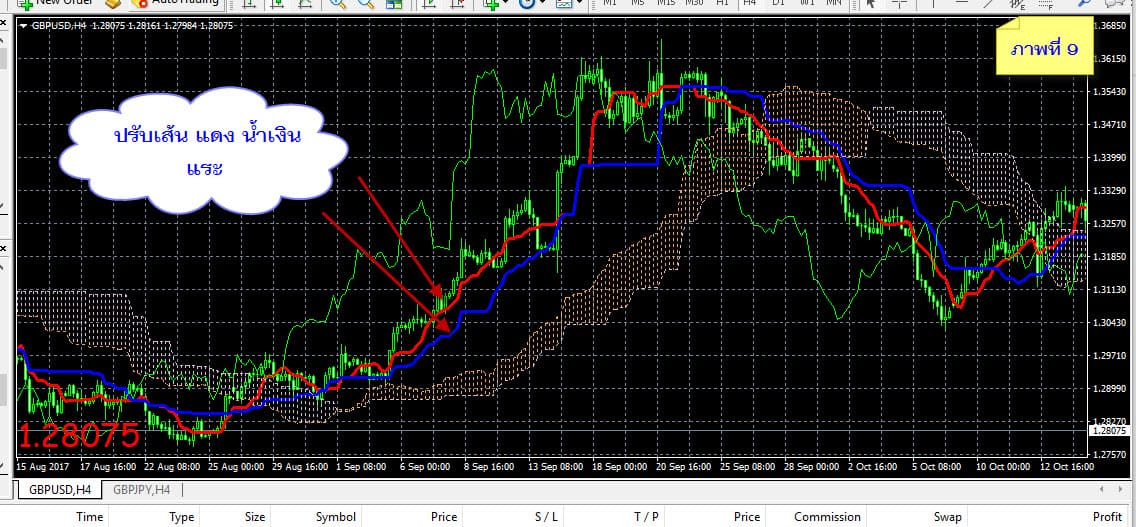This screenshot has width=1136, height=527.
Task: Sort orders by the Symbol column
Action: click(335, 517)
